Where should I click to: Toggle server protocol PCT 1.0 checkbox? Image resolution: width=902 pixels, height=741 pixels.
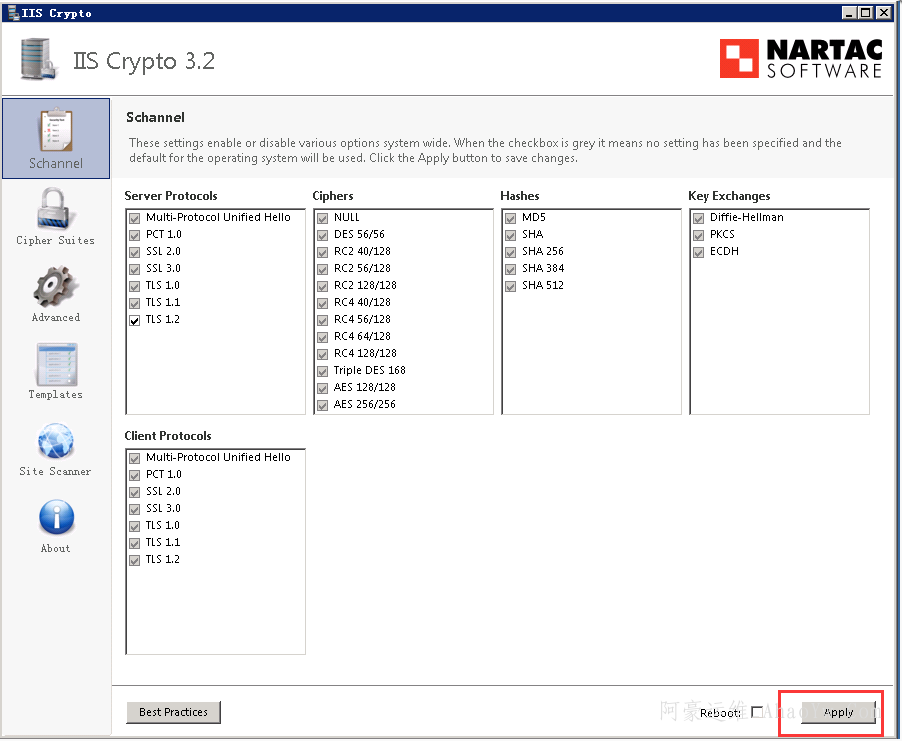coord(135,235)
